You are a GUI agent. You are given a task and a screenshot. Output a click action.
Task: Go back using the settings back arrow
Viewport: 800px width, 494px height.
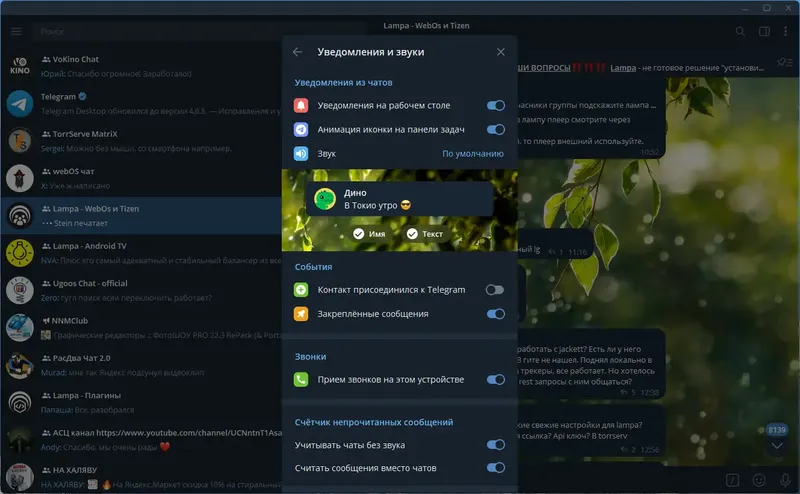click(297, 52)
